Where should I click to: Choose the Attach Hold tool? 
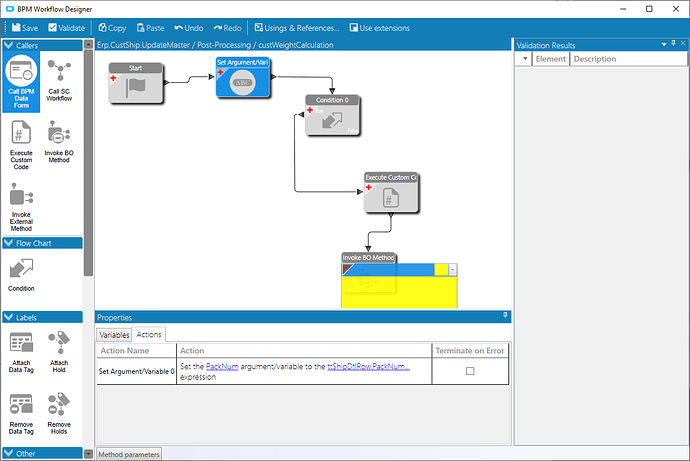[59, 351]
